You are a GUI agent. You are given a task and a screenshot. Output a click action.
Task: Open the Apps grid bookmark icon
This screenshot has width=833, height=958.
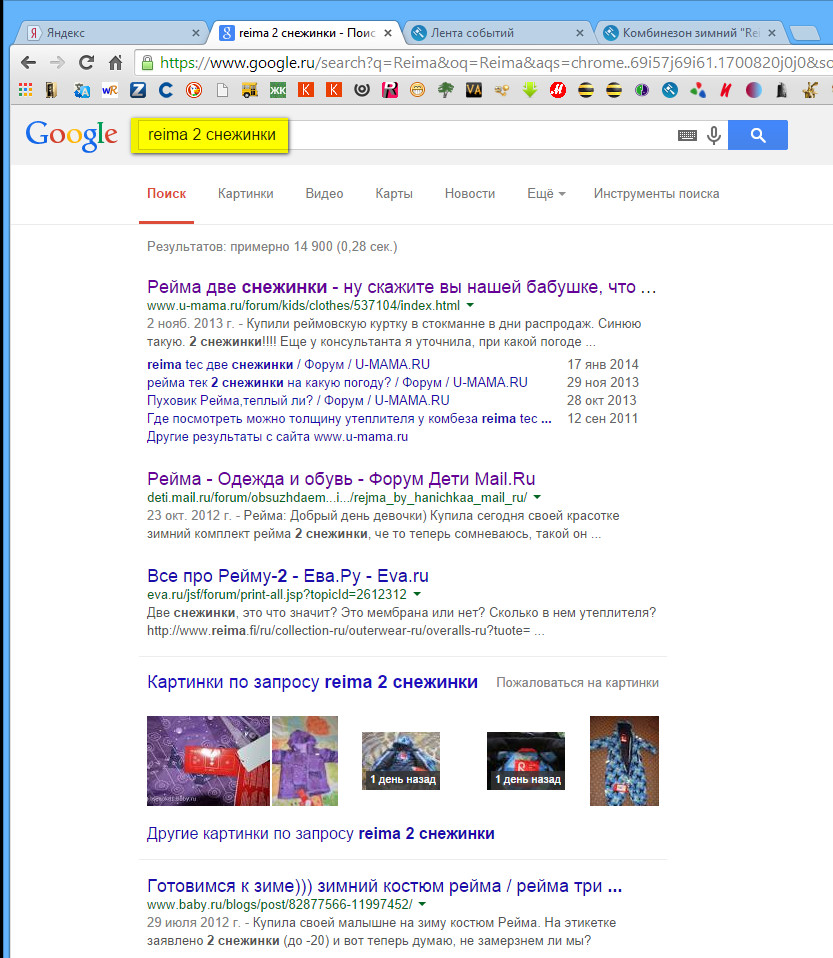tap(25, 90)
